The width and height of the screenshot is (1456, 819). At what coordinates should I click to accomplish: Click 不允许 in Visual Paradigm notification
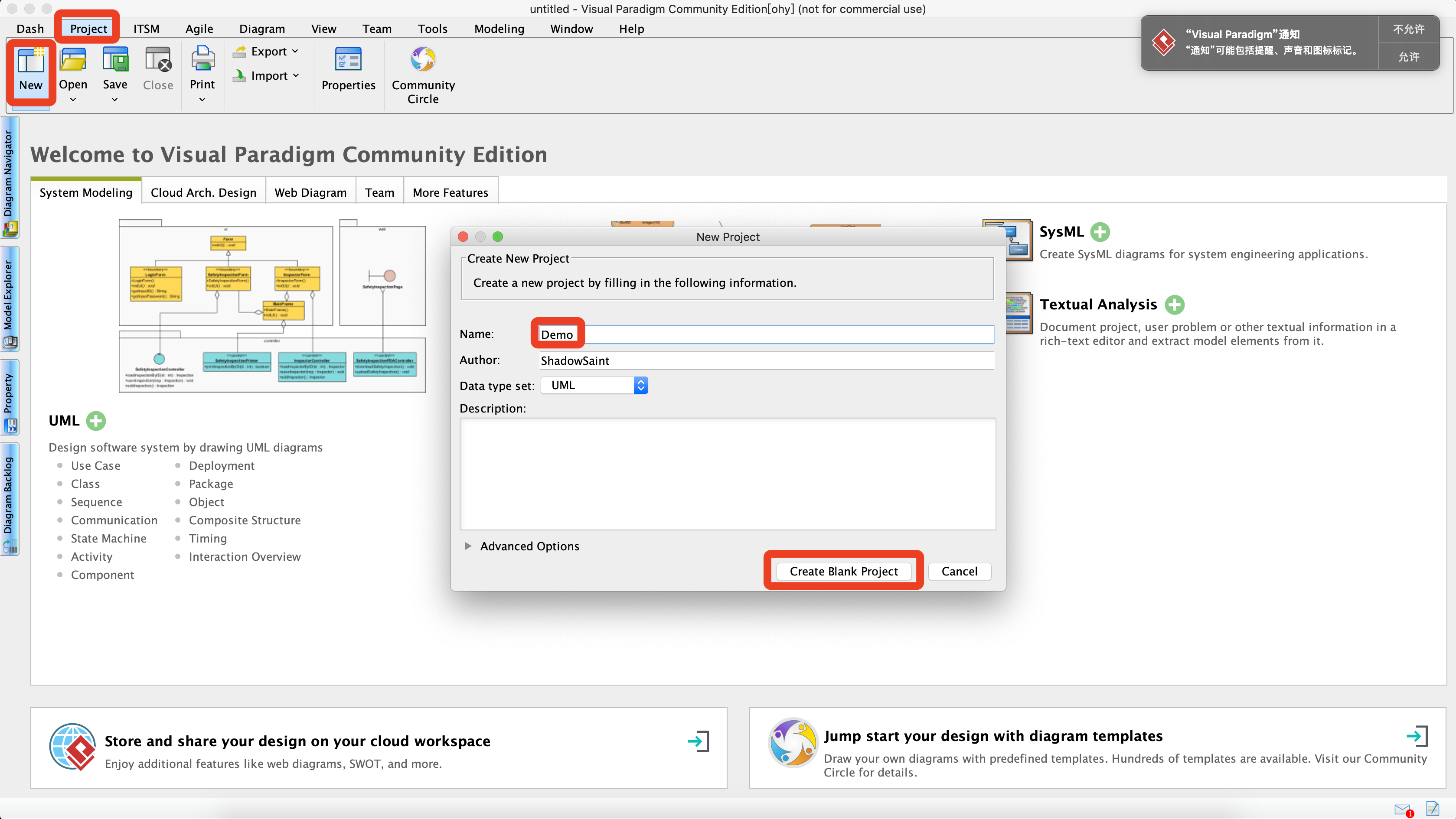pyautogui.click(x=1408, y=29)
